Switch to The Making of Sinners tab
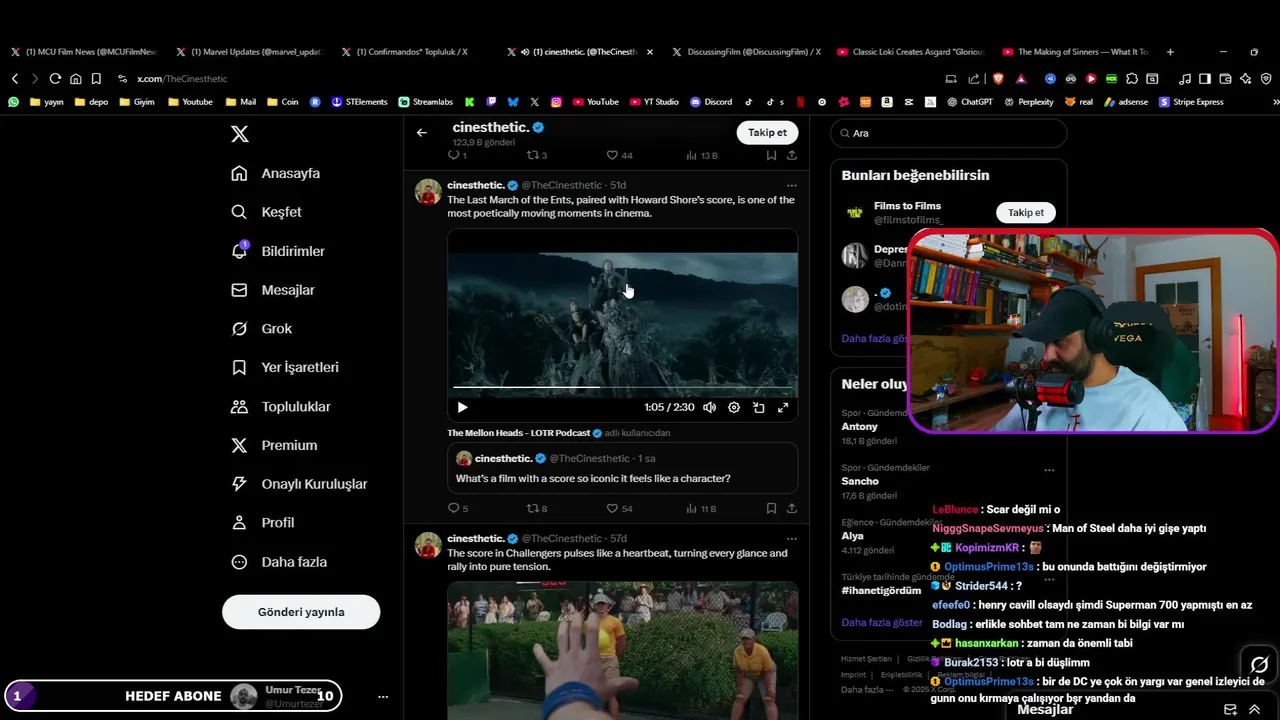 click(x=1076, y=52)
